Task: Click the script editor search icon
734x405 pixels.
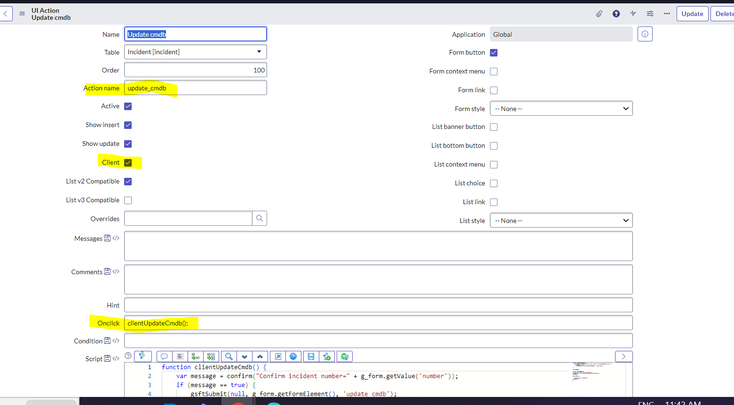Action: (x=229, y=356)
